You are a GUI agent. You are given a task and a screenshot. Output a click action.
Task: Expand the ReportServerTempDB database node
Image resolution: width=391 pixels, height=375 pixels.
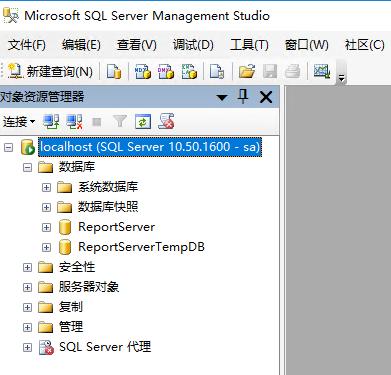click(x=46, y=247)
